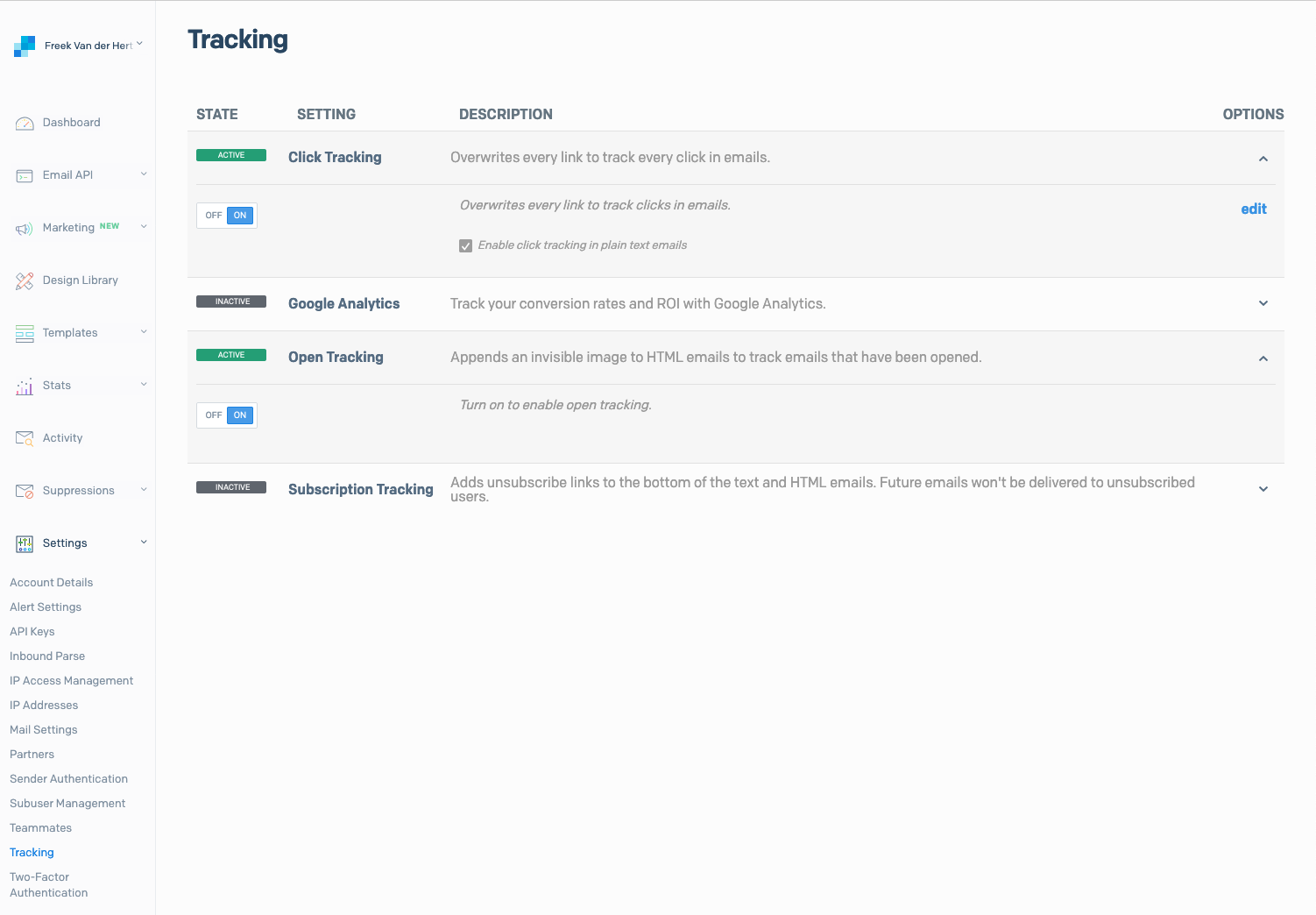Click the Dashboard gauge icon

tap(25, 124)
